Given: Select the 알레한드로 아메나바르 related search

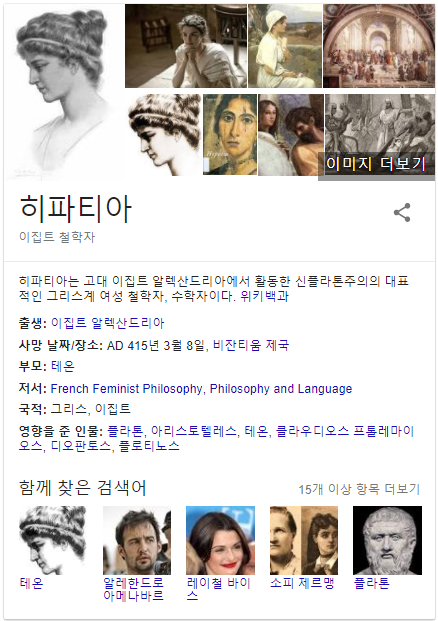Looking at the screenshot, I should pyautogui.click(x=133, y=589).
